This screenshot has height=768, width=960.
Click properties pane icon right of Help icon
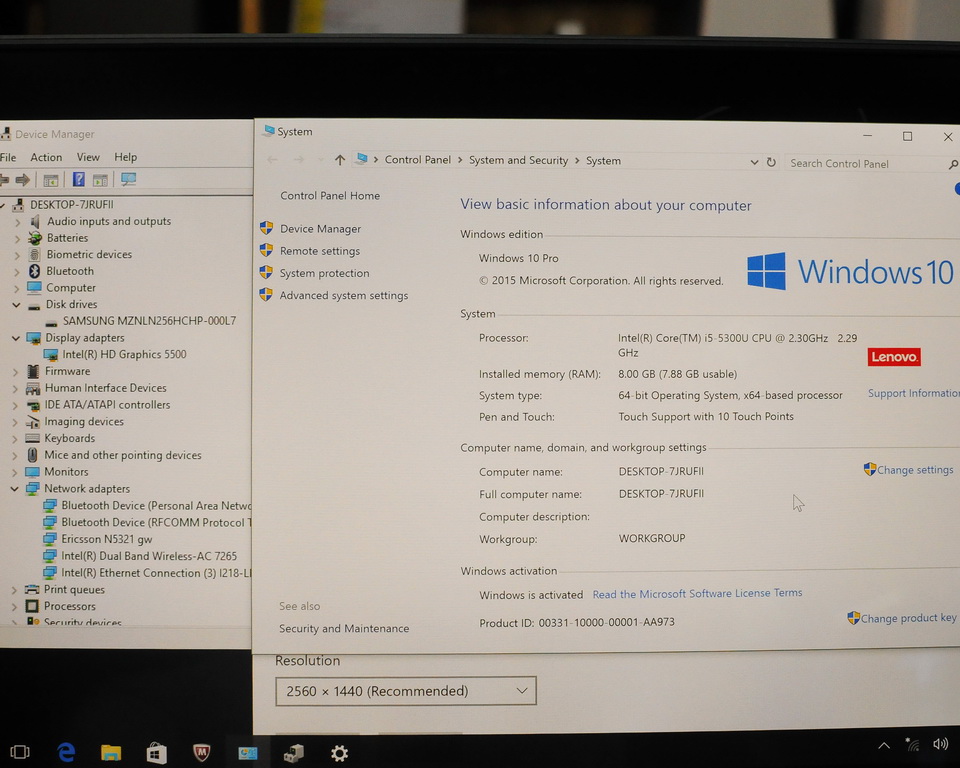(100, 180)
